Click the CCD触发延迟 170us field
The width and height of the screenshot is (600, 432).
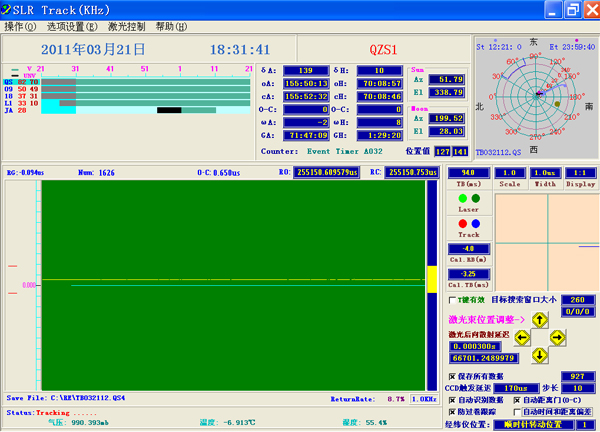pyautogui.click(x=516, y=388)
